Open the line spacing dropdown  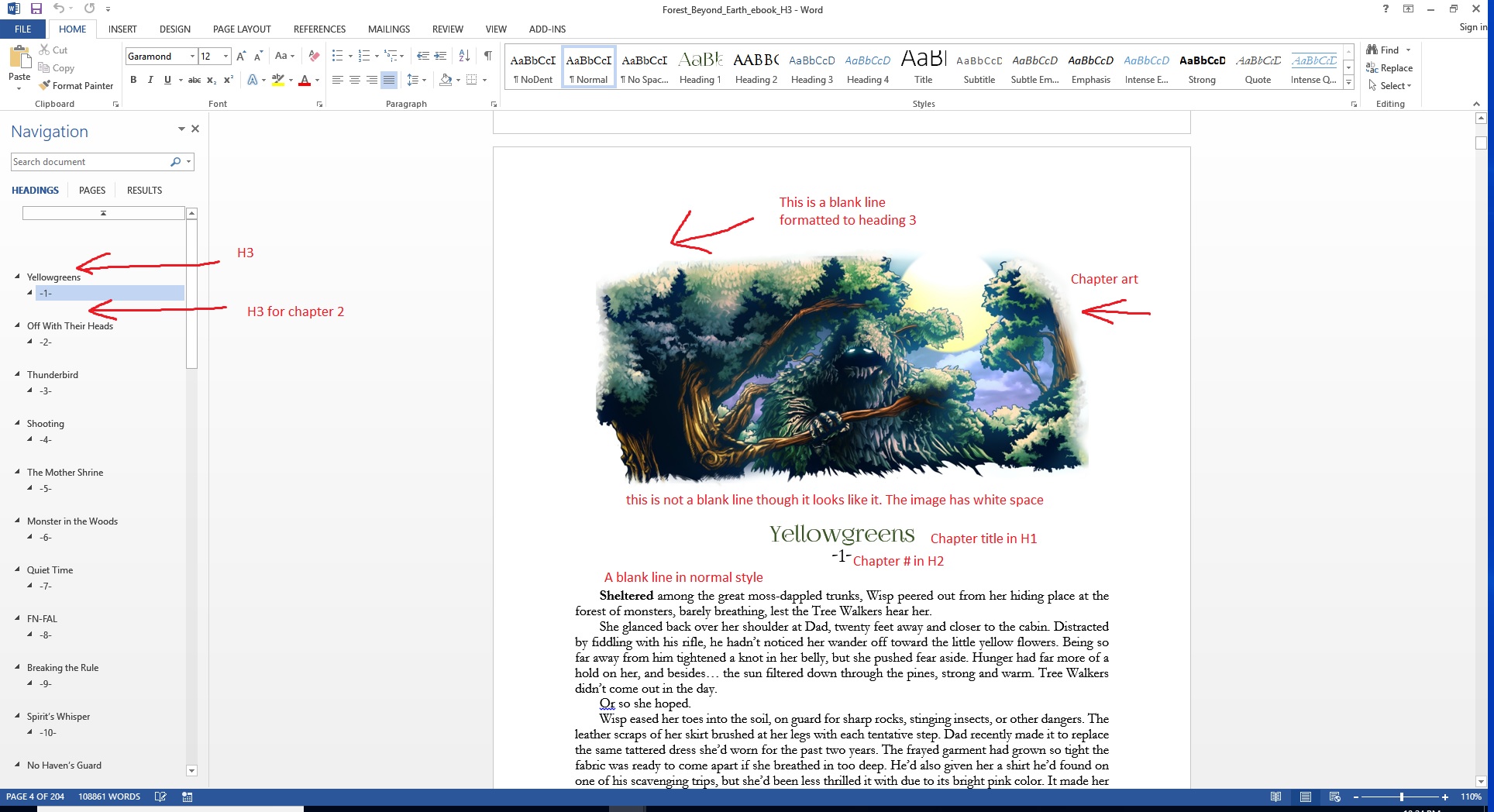click(x=424, y=79)
